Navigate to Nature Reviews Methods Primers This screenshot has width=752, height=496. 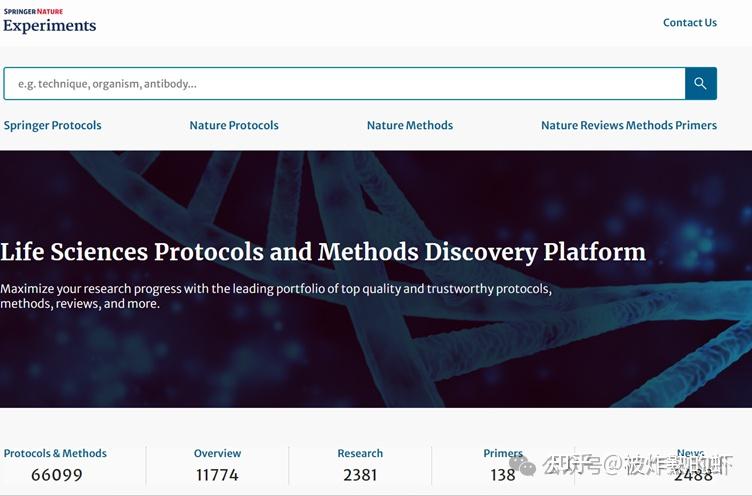point(629,126)
